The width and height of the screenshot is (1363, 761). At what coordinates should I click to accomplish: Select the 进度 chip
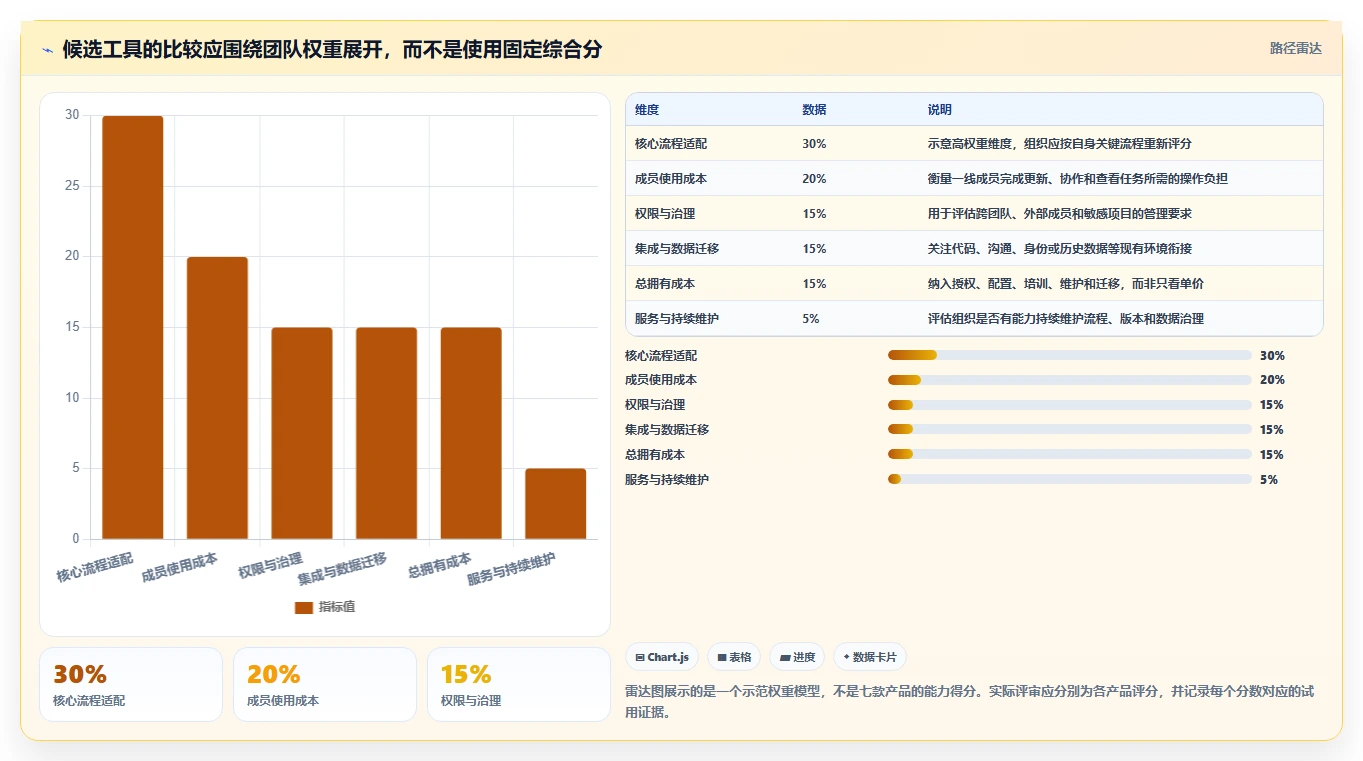tap(797, 657)
